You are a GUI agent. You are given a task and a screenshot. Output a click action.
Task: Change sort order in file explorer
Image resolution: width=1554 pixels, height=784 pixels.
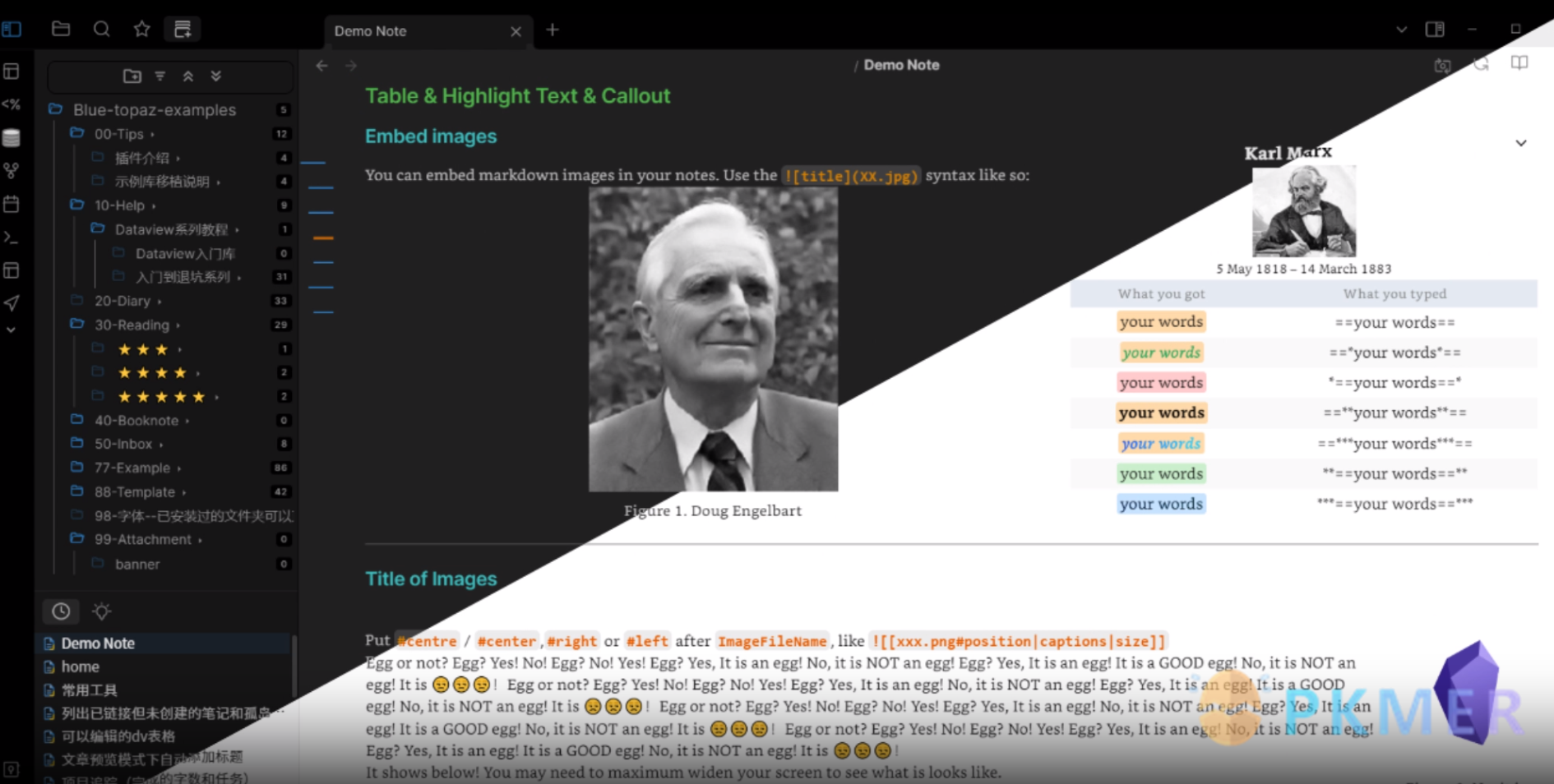click(x=160, y=76)
